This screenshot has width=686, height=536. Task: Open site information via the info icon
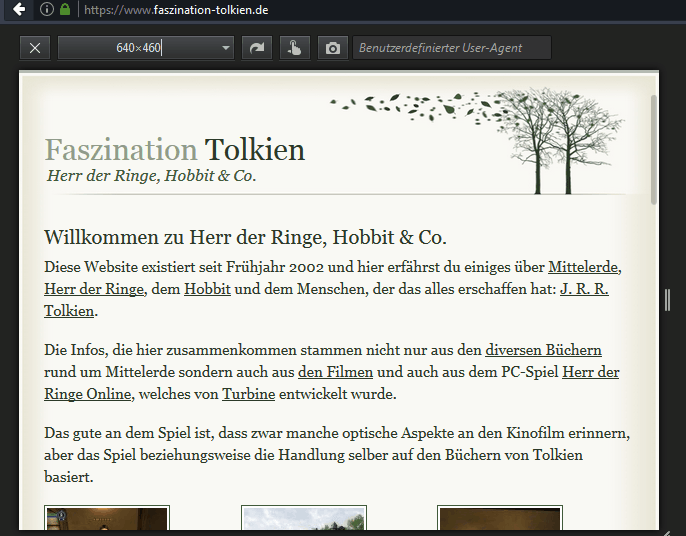[x=47, y=9]
